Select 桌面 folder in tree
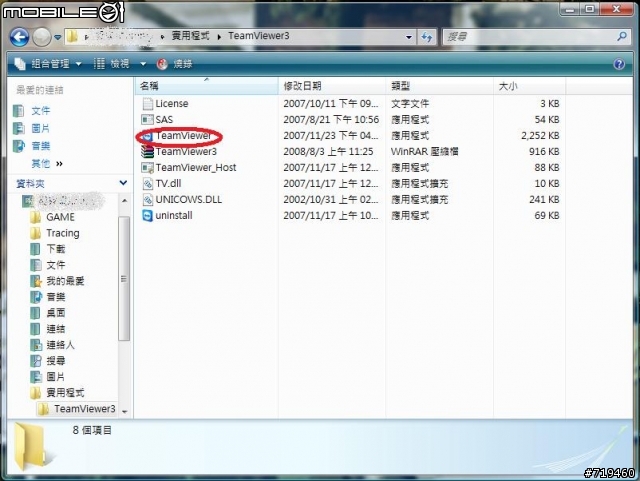Screen dimensions: 640x481 tap(48, 313)
